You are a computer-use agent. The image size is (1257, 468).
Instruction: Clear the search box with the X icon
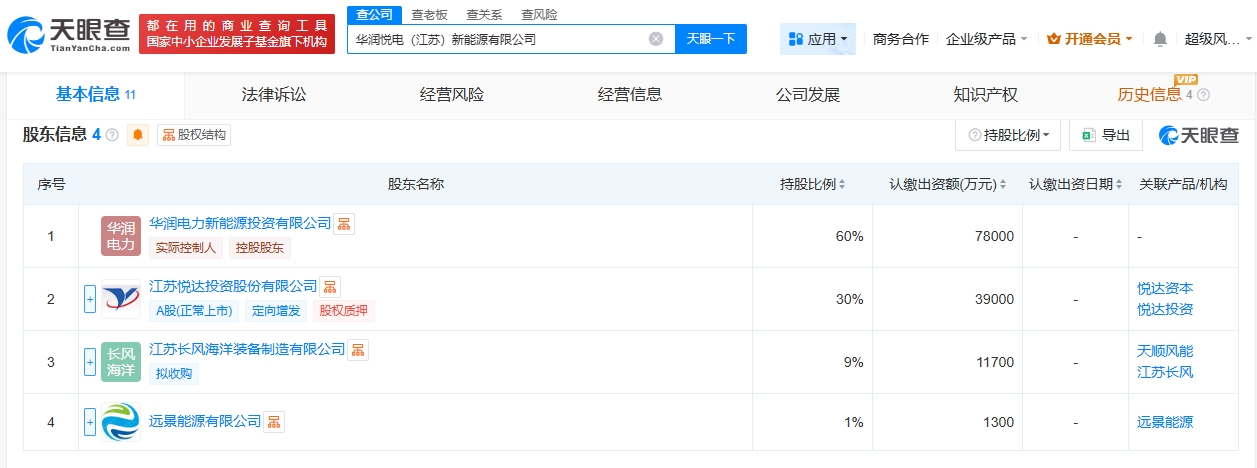tap(656, 39)
